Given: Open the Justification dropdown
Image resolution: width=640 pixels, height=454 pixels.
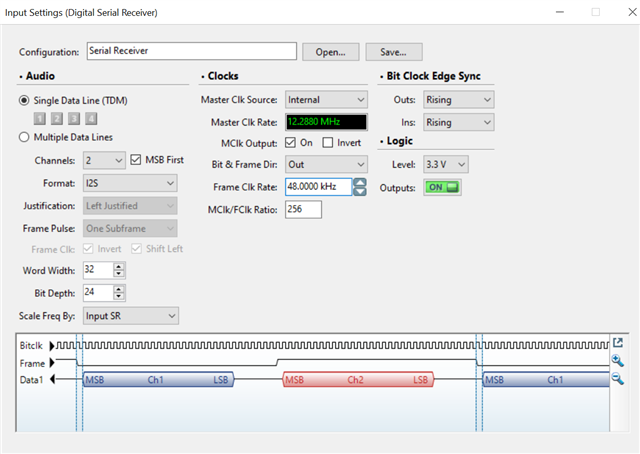Looking at the screenshot, I should 130,206.
